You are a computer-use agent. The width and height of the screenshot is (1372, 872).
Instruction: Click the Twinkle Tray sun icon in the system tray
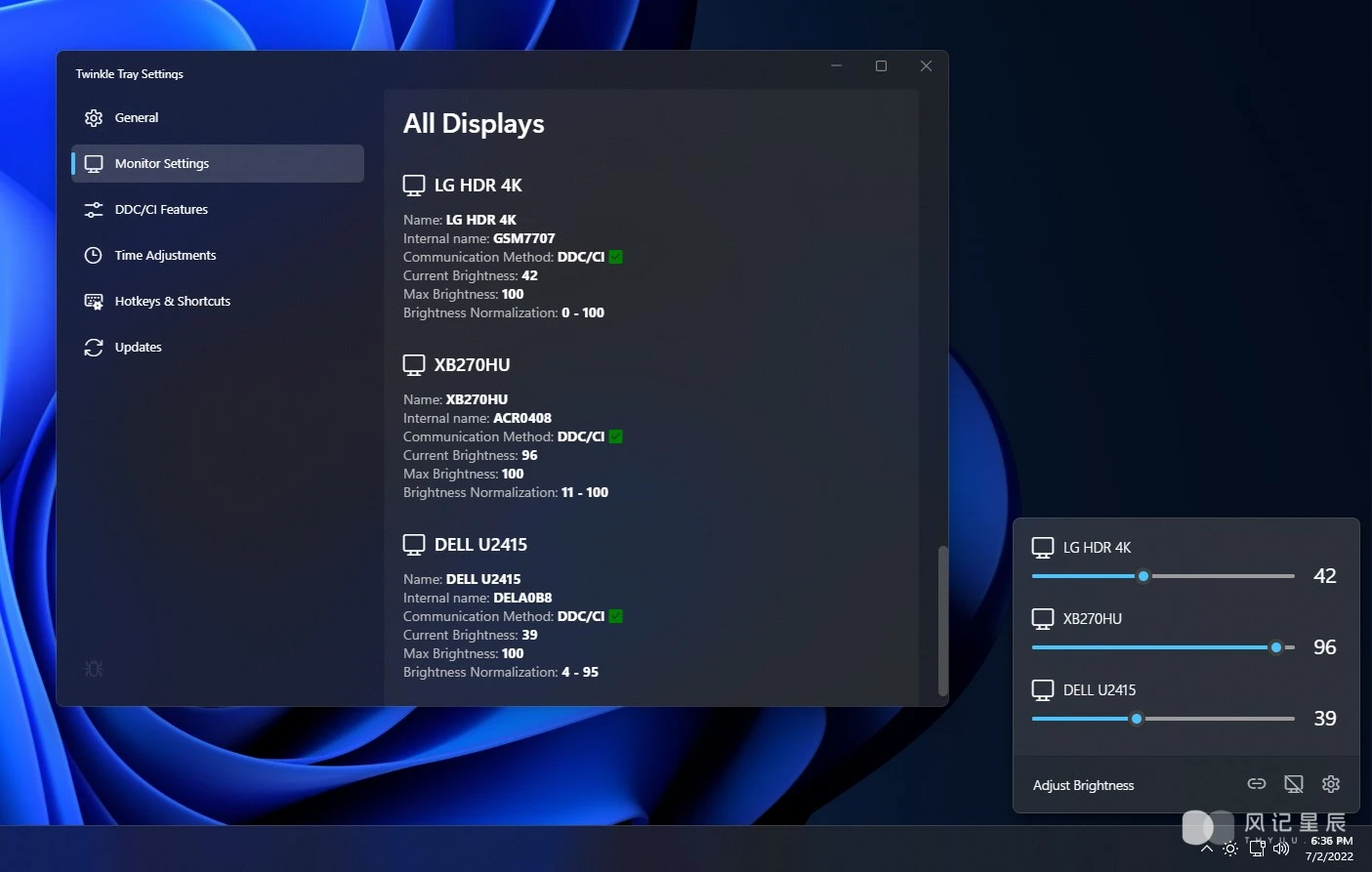(x=1230, y=849)
